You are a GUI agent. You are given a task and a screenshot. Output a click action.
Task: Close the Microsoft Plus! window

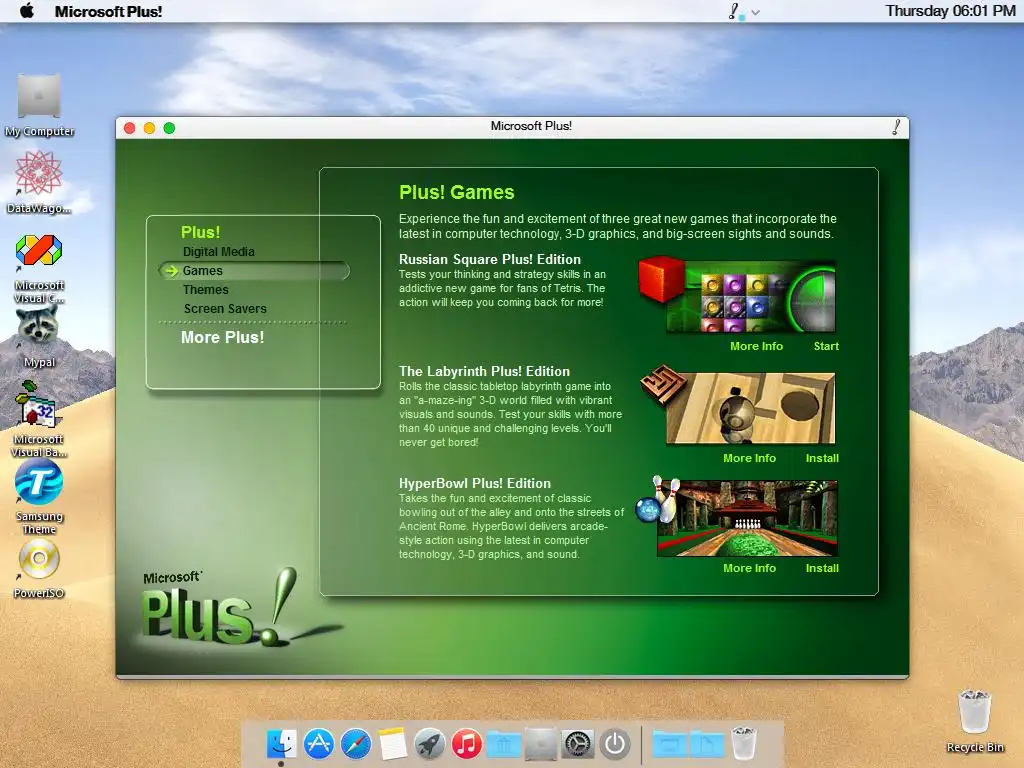[129, 128]
